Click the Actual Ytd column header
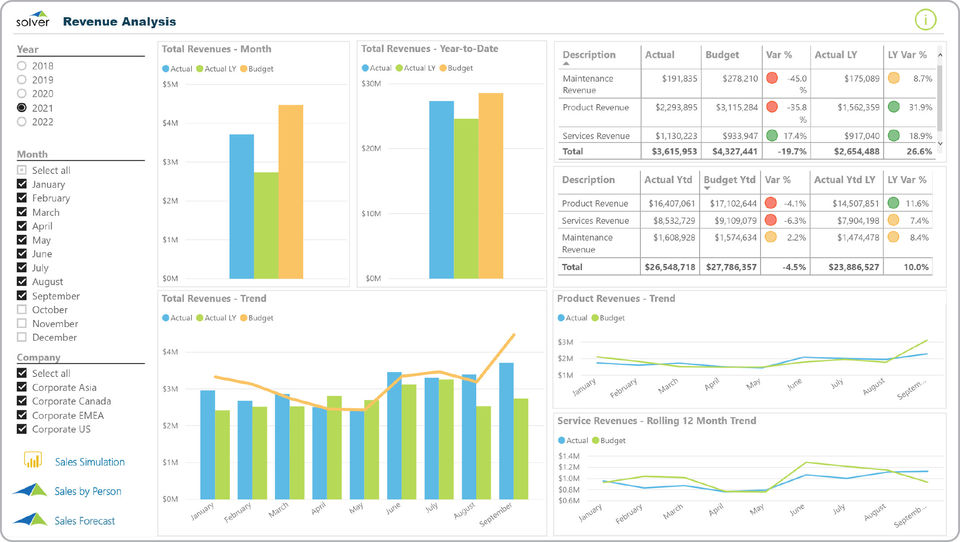 point(668,179)
